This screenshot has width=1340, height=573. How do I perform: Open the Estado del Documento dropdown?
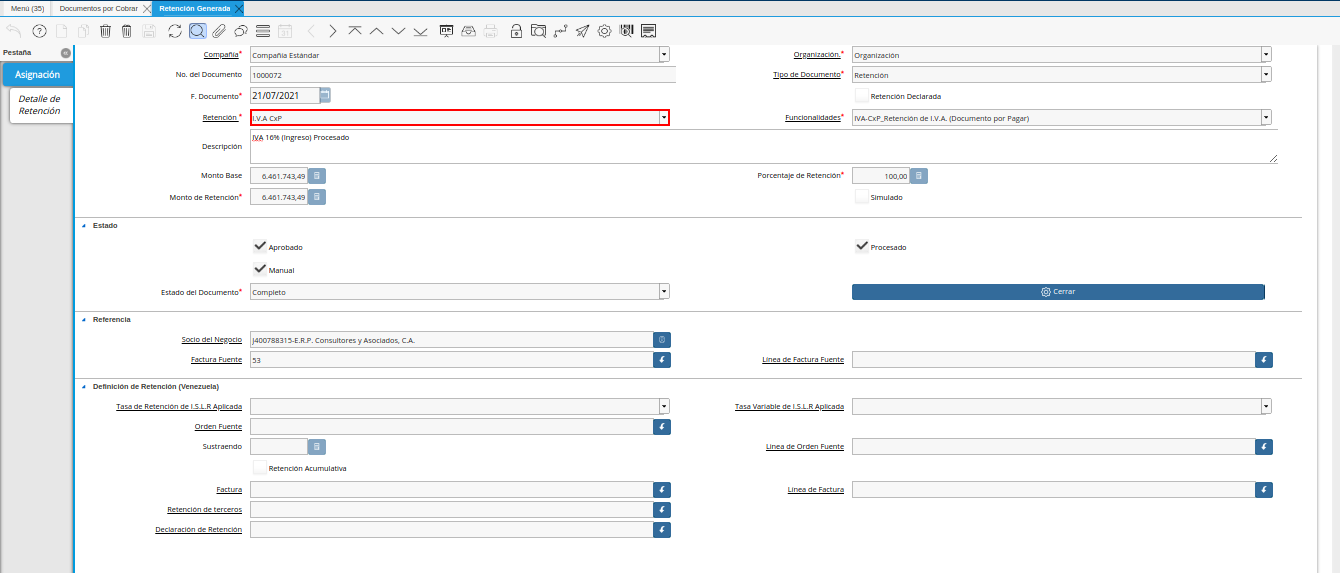(664, 292)
